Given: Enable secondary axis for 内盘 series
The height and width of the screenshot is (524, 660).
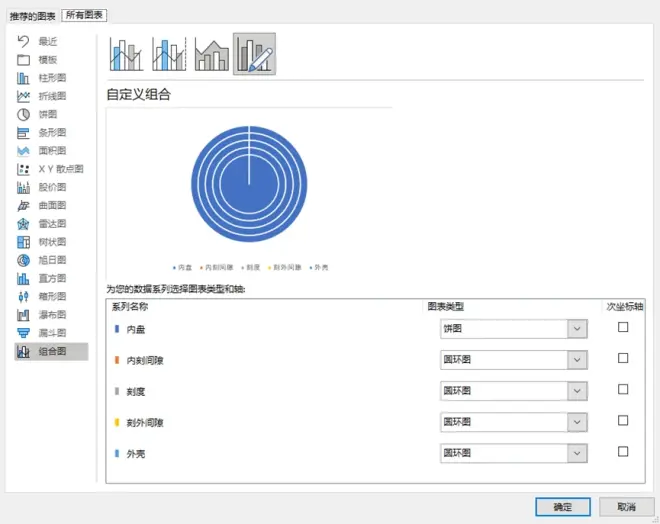Looking at the screenshot, I should pyautogui.click(x=623, y=327).
